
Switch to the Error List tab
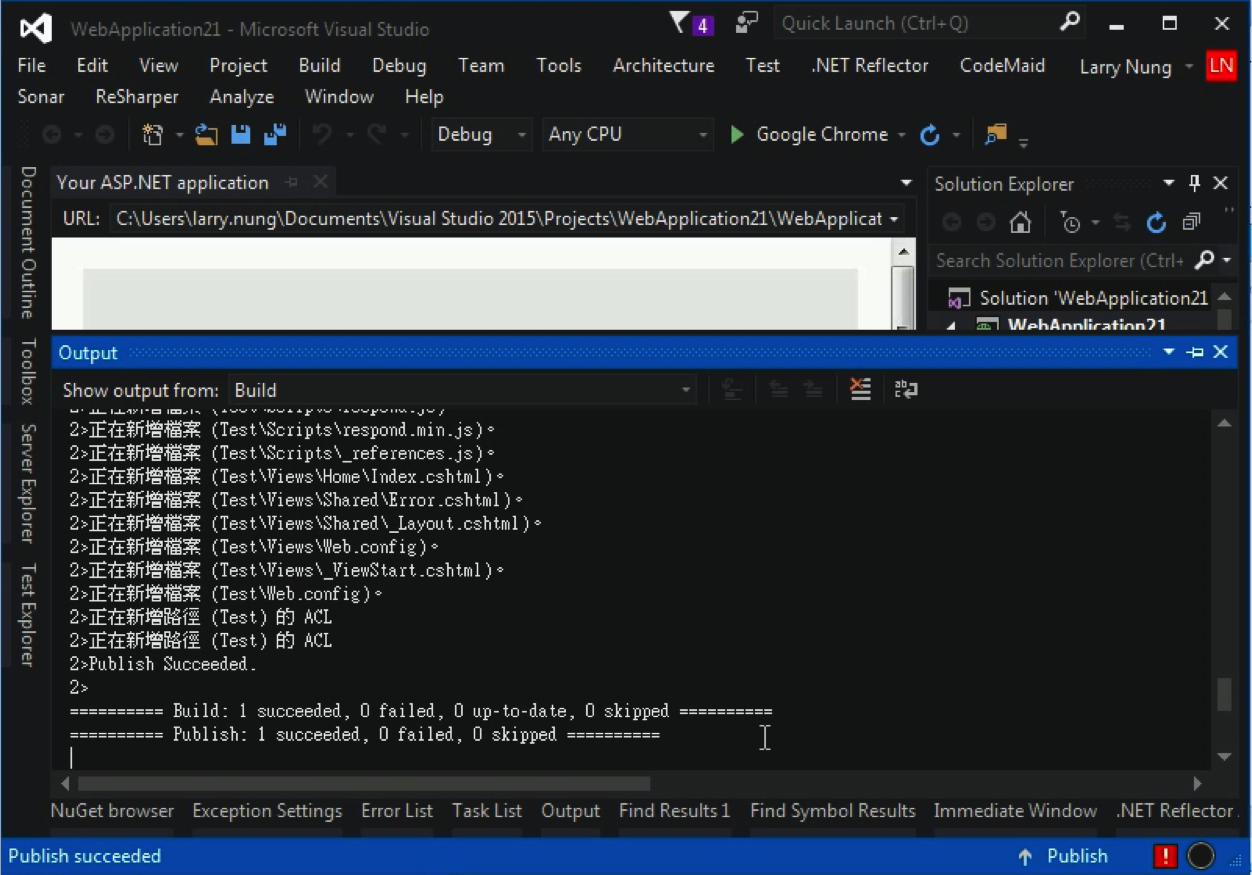click(397, 811)
